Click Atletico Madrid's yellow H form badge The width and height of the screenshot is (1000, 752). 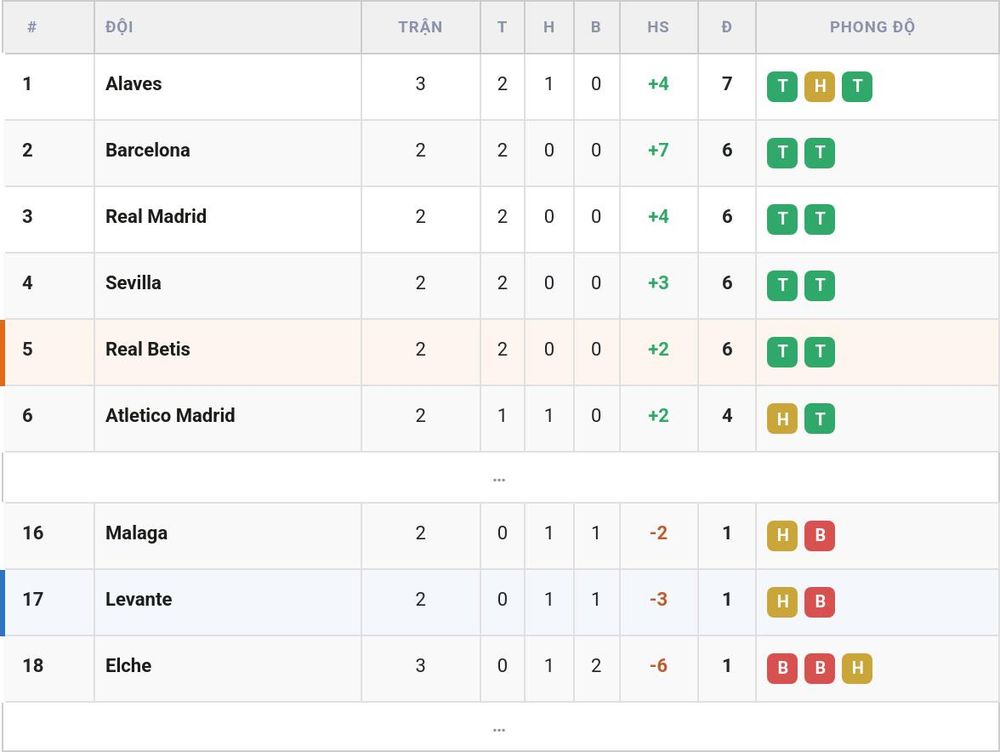[x=782, y=418]
